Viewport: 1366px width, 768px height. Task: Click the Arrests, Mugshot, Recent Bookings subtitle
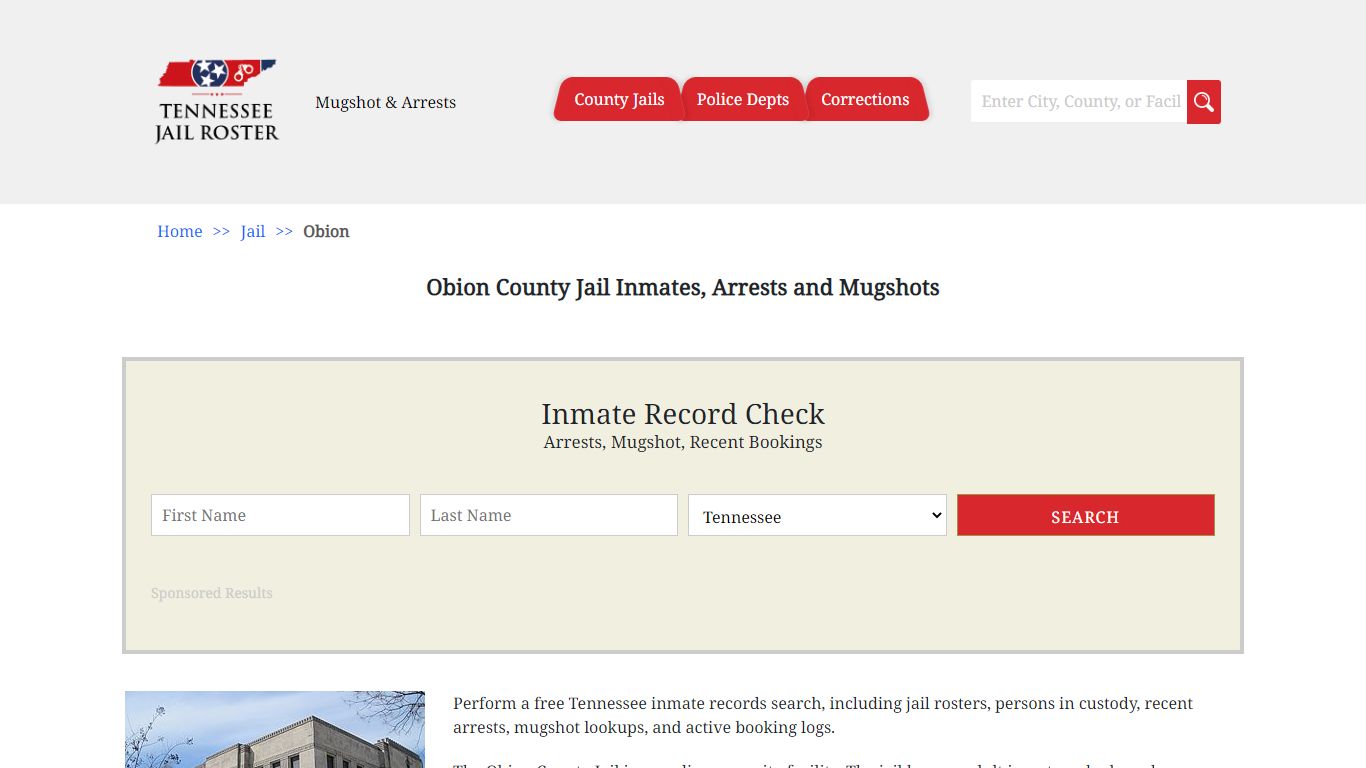(683, 442)
